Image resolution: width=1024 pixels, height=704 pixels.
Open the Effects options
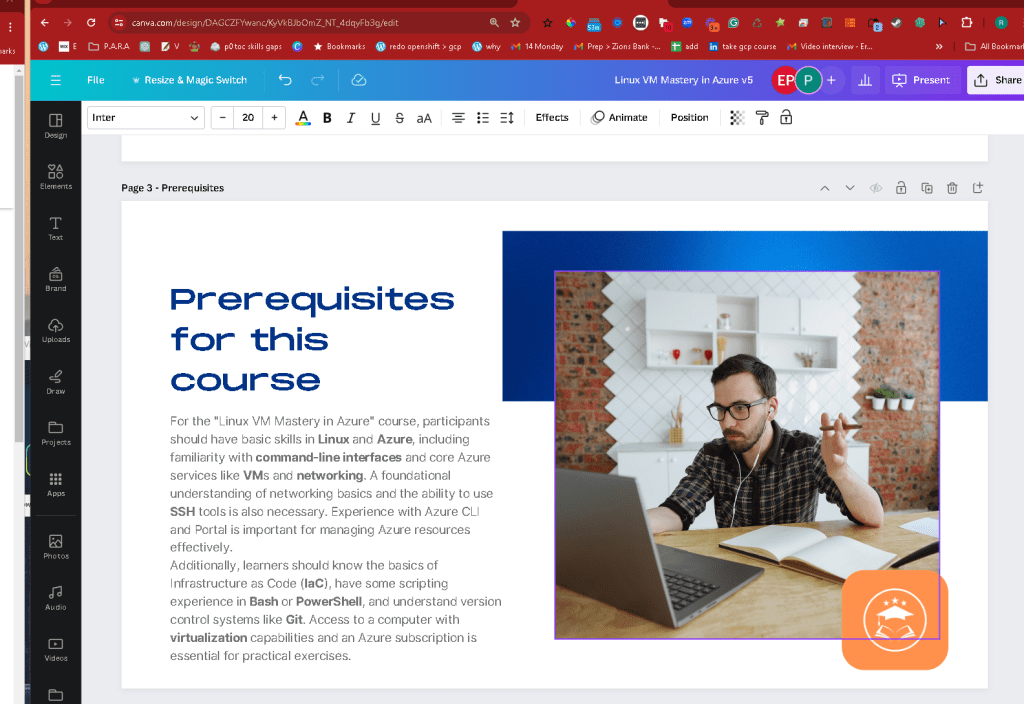(552, 118)
